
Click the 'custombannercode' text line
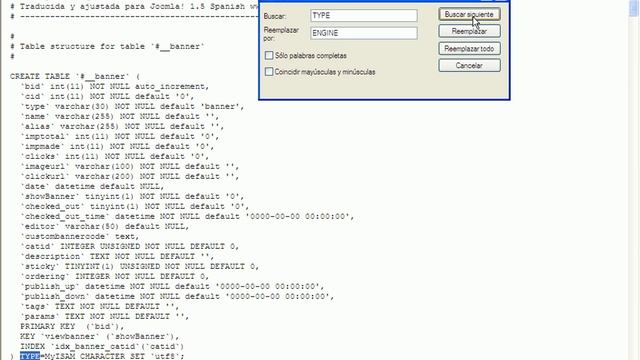(x=80, y=236)
